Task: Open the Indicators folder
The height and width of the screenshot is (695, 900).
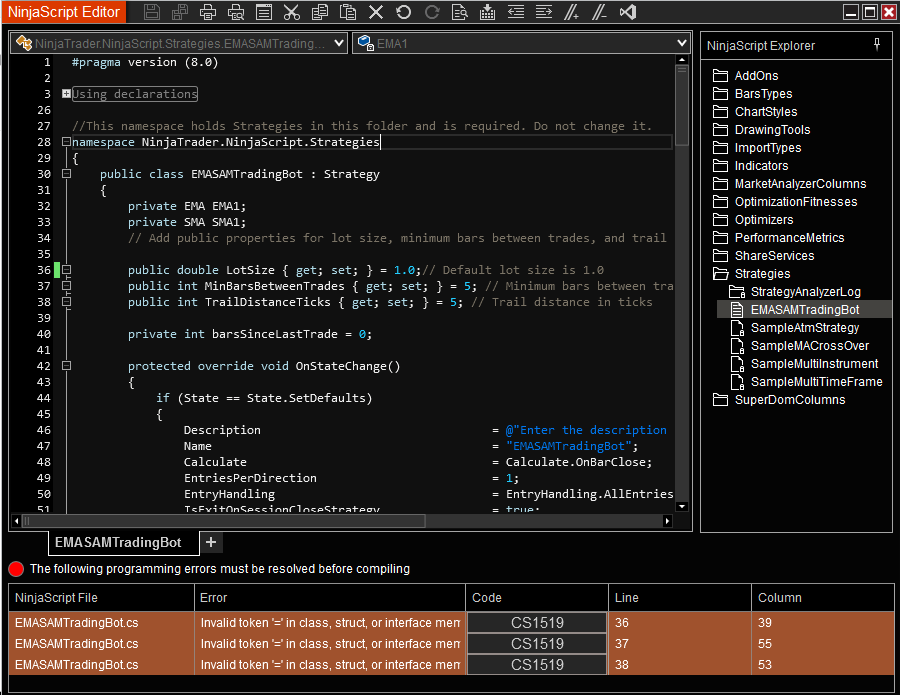Action: point(761,166)
